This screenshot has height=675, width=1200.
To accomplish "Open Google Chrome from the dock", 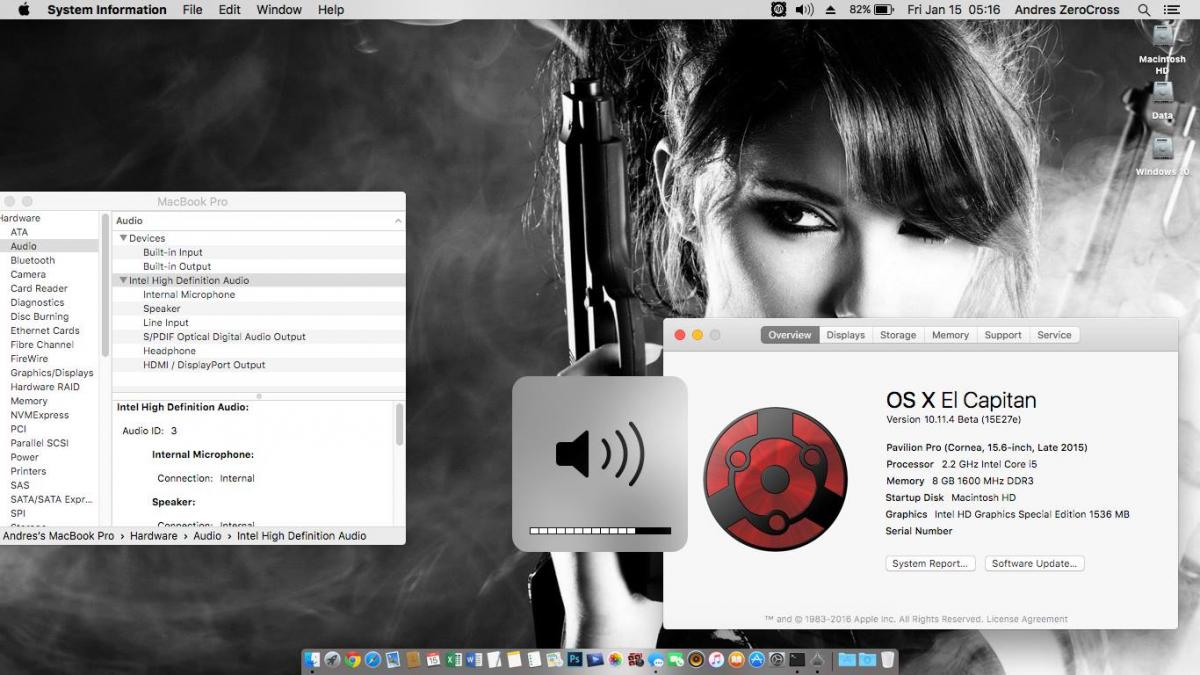I will [352, 660].
